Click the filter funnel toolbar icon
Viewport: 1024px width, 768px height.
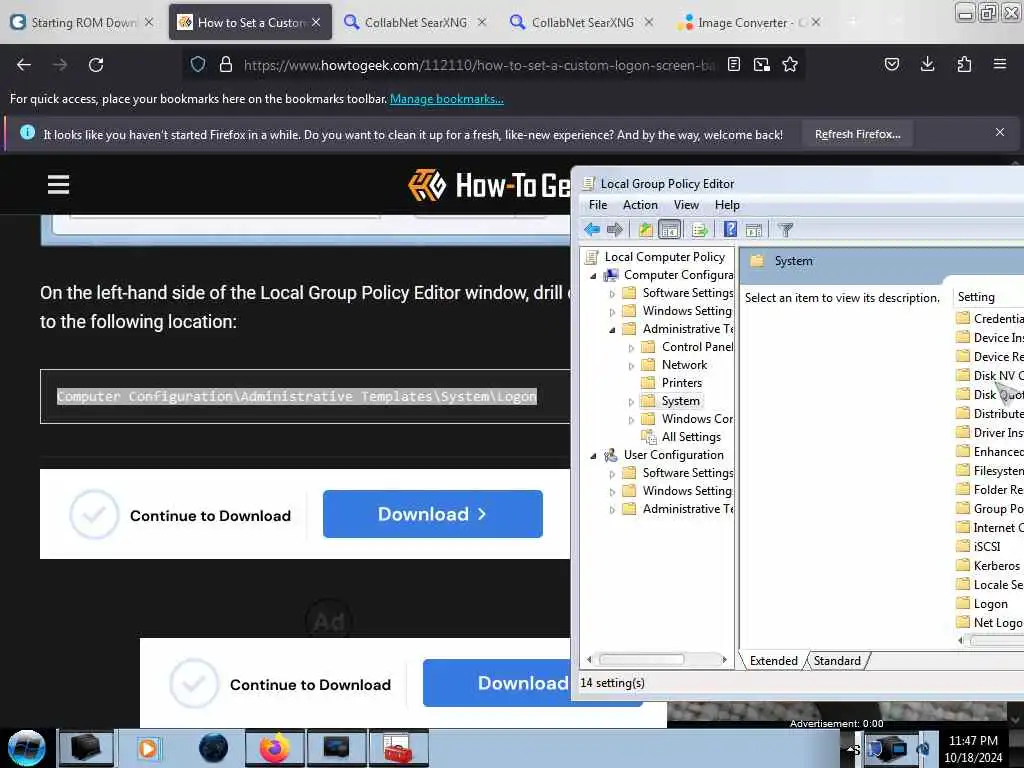coord(786,230)
